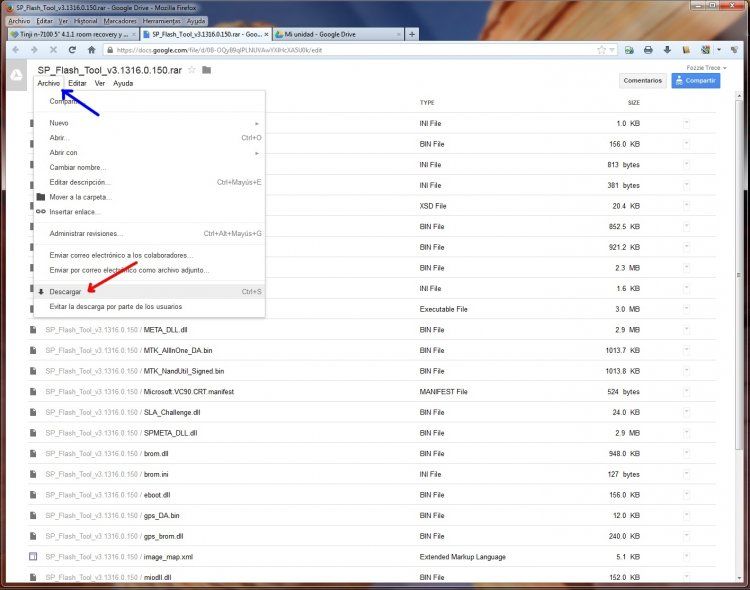Image resolution: width=750 pixels, height=590 pixels.
Task: Close the Mi unidad browser tab
Action: click(x=398, y=34)
